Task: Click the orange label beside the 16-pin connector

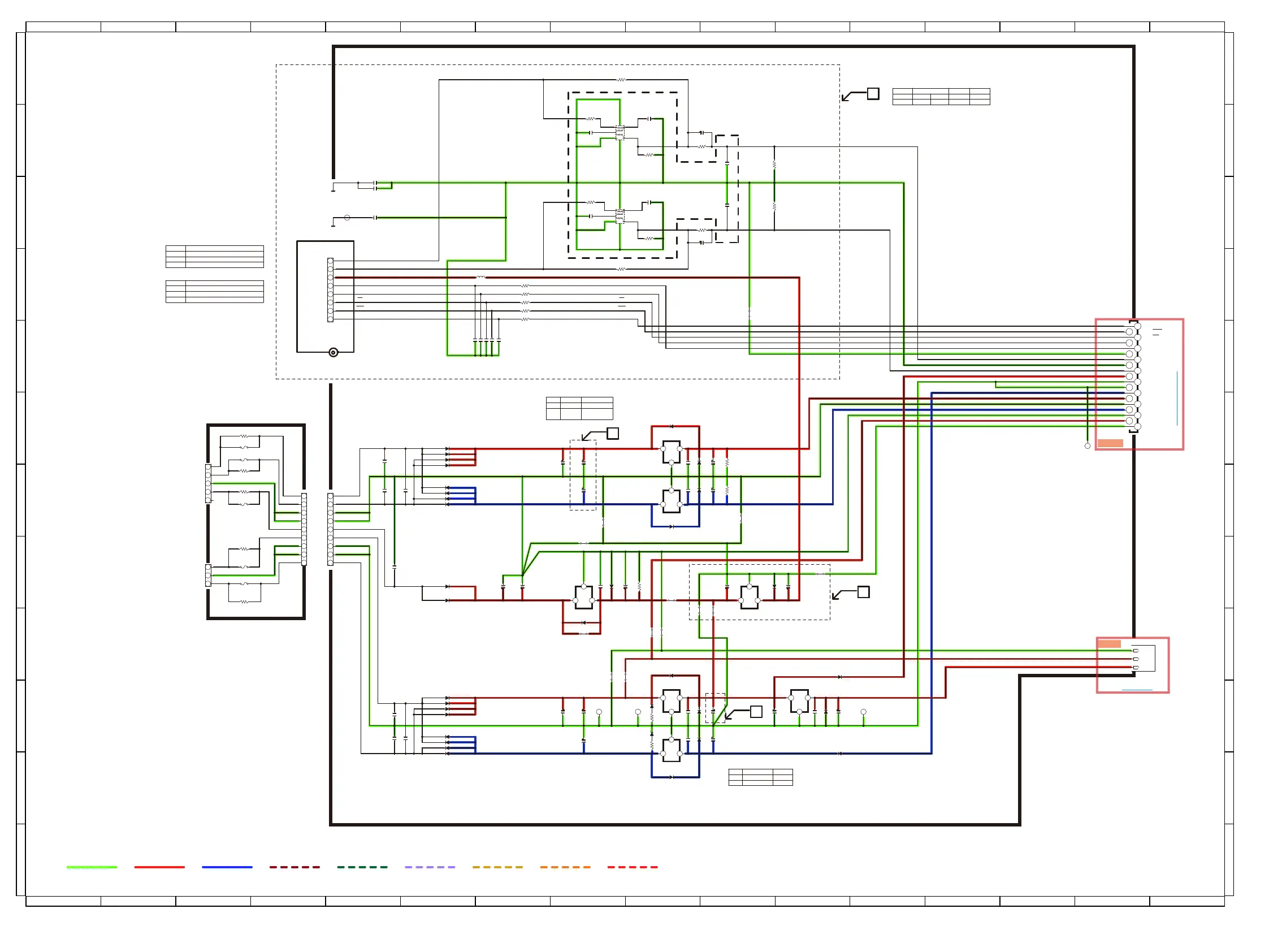Action: click(x=1110, y=443)
